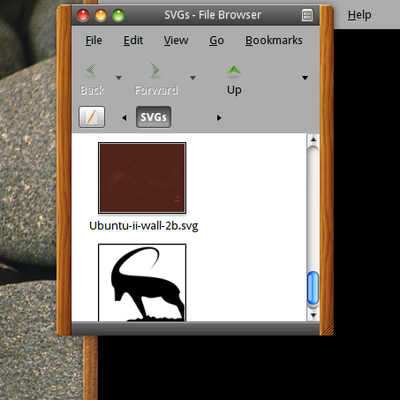Viewport: 400px width, 400px height.
Task: Click the right path bar scroll arrow
Action: point(219,118)
